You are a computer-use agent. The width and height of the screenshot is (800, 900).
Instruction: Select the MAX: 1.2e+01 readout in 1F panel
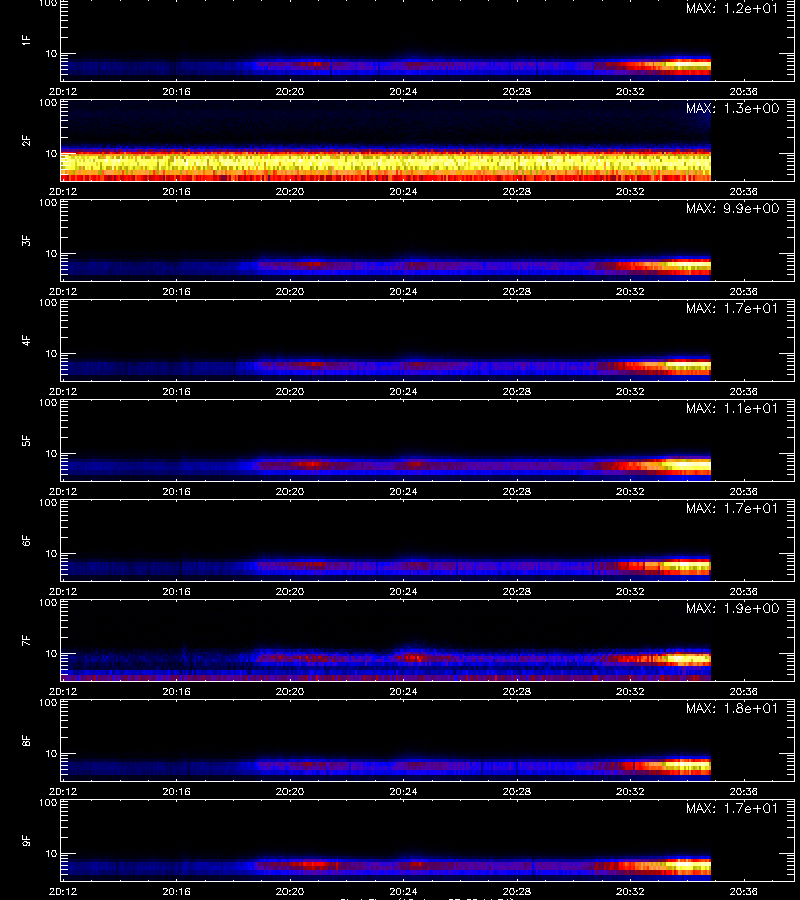coord(732,9)
